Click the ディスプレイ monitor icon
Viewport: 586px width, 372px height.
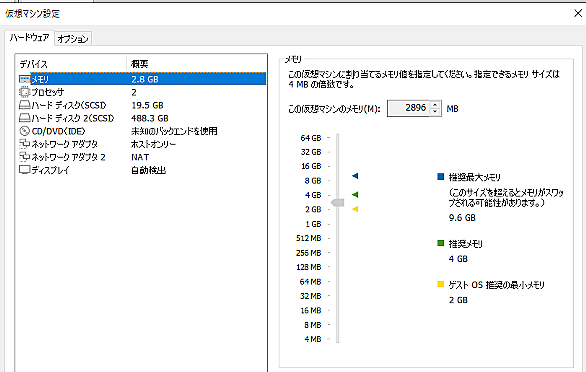coord(25,170)
